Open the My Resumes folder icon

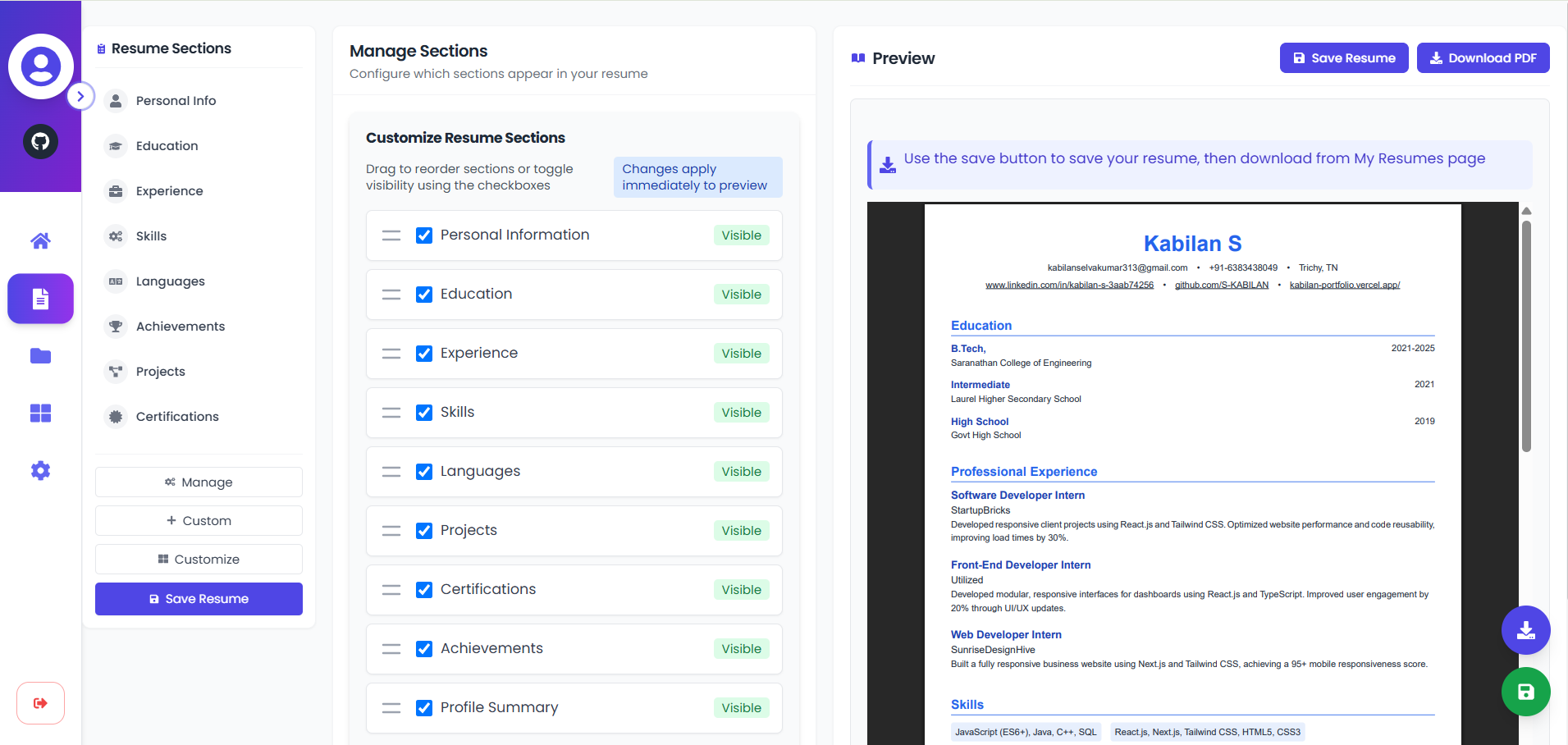39,356
